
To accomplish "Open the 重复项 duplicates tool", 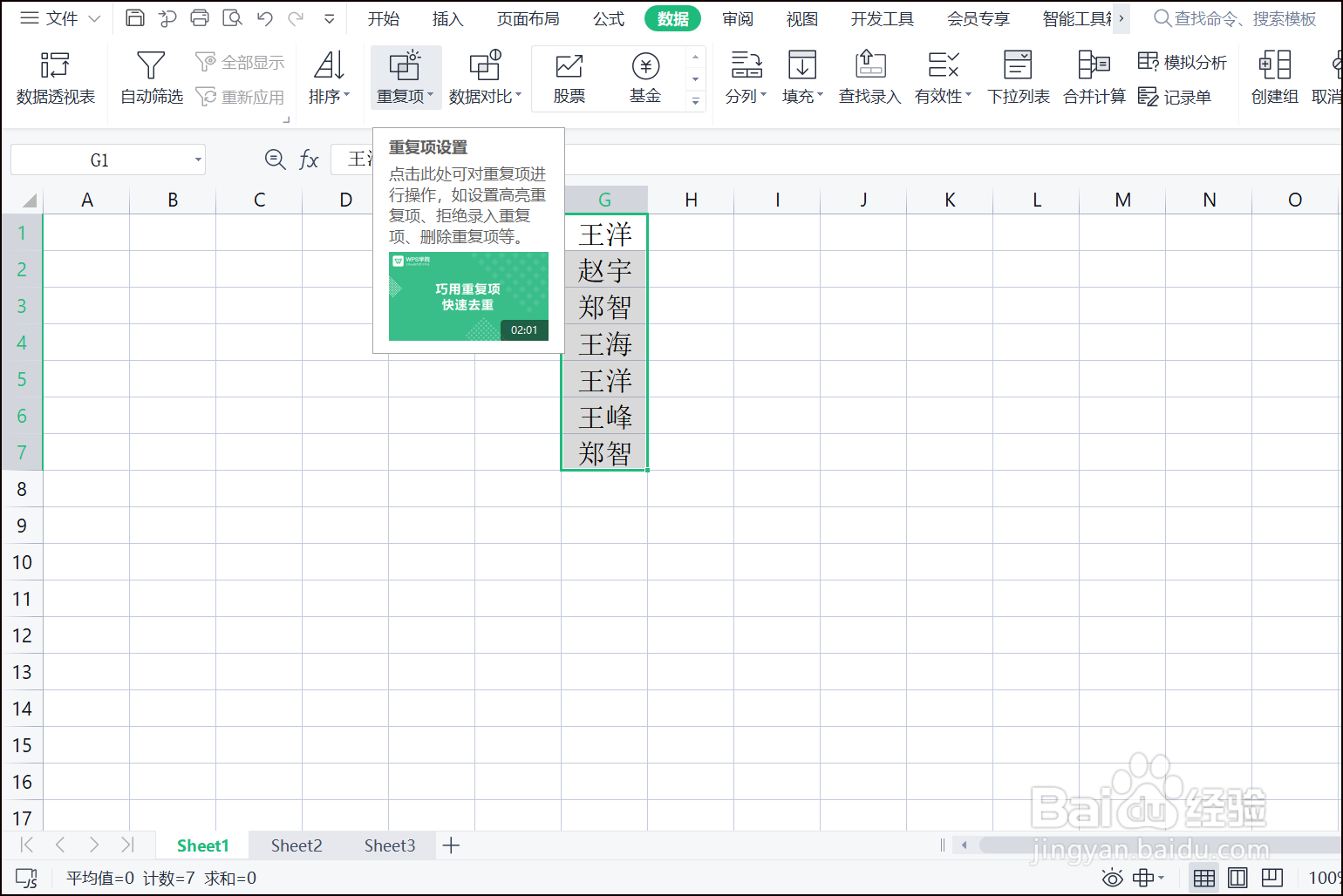I will (406, 78).
